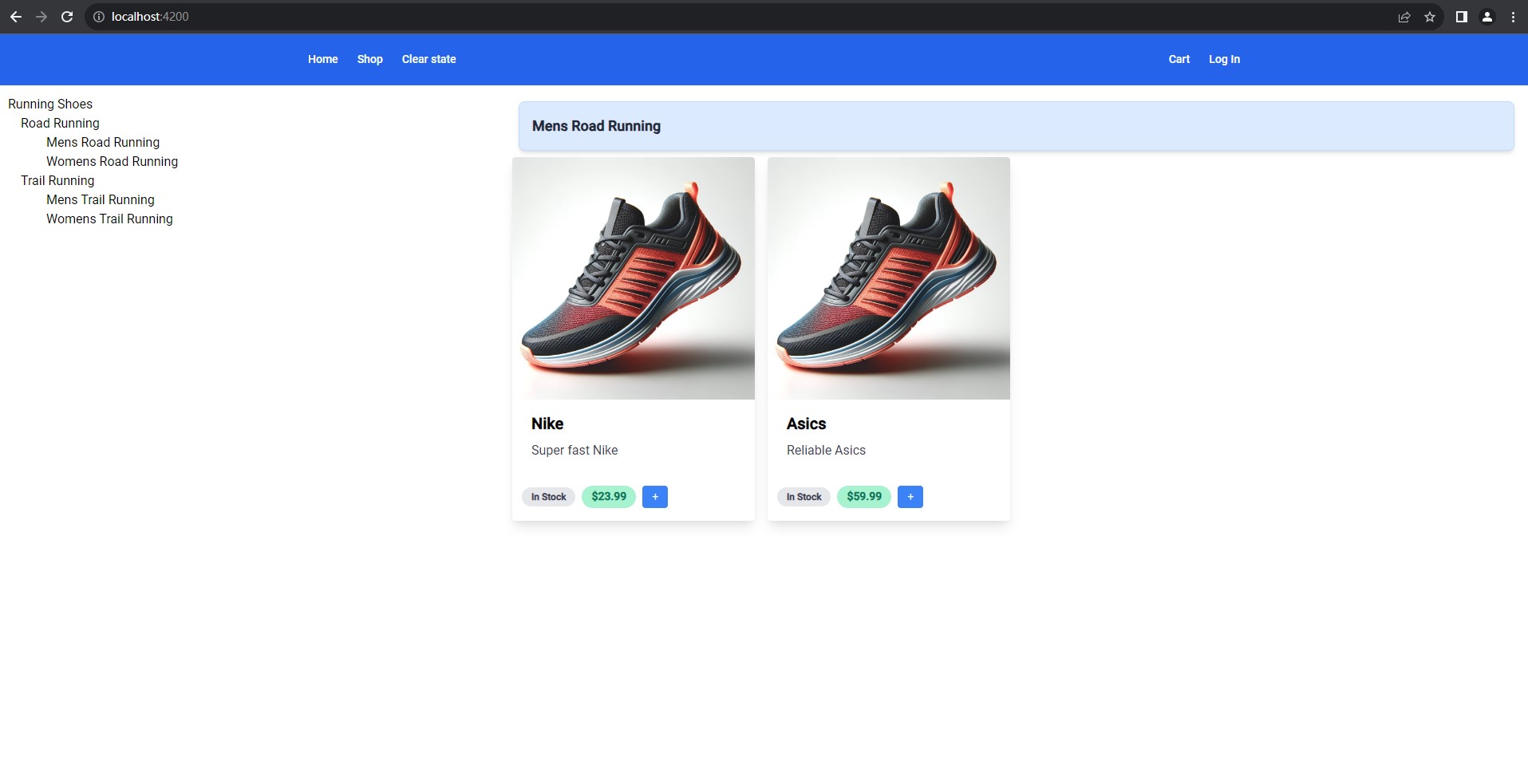This screenshot has width=1528, height=784.
Task: Select Road Running category
Action: click(60, 123)
